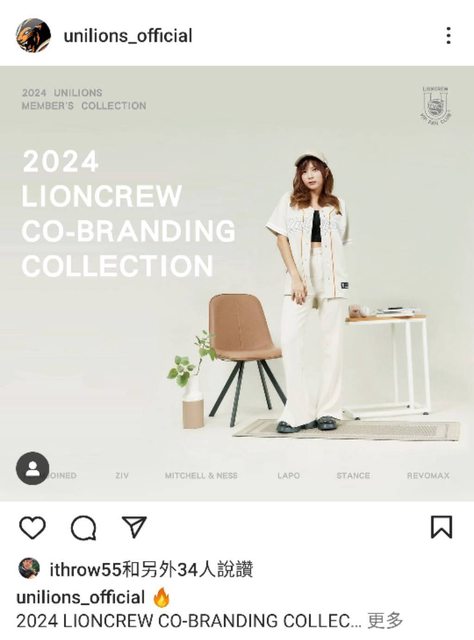The image size is (474, 640).
Task: Open the unilions_official profile picture
Action: pyautogui.click(x=33, y=35)
